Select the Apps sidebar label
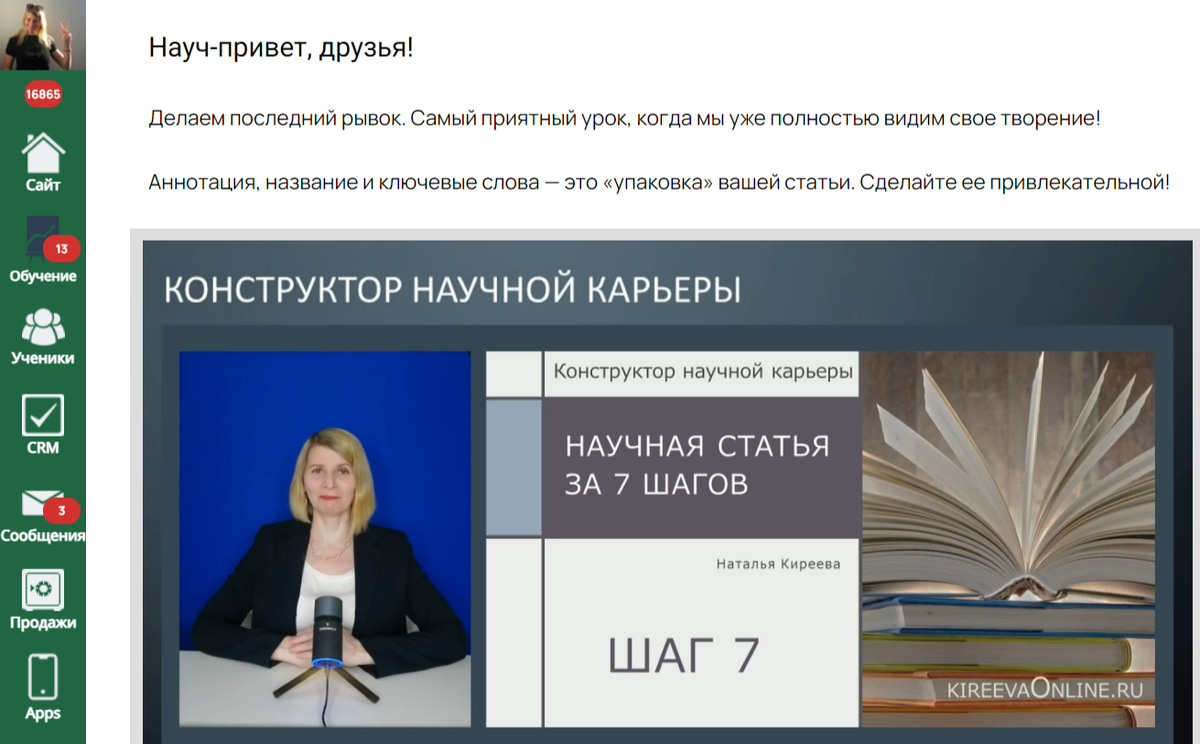The height and width of the screenshot is (744, 1200). click(x=43, y=713)
